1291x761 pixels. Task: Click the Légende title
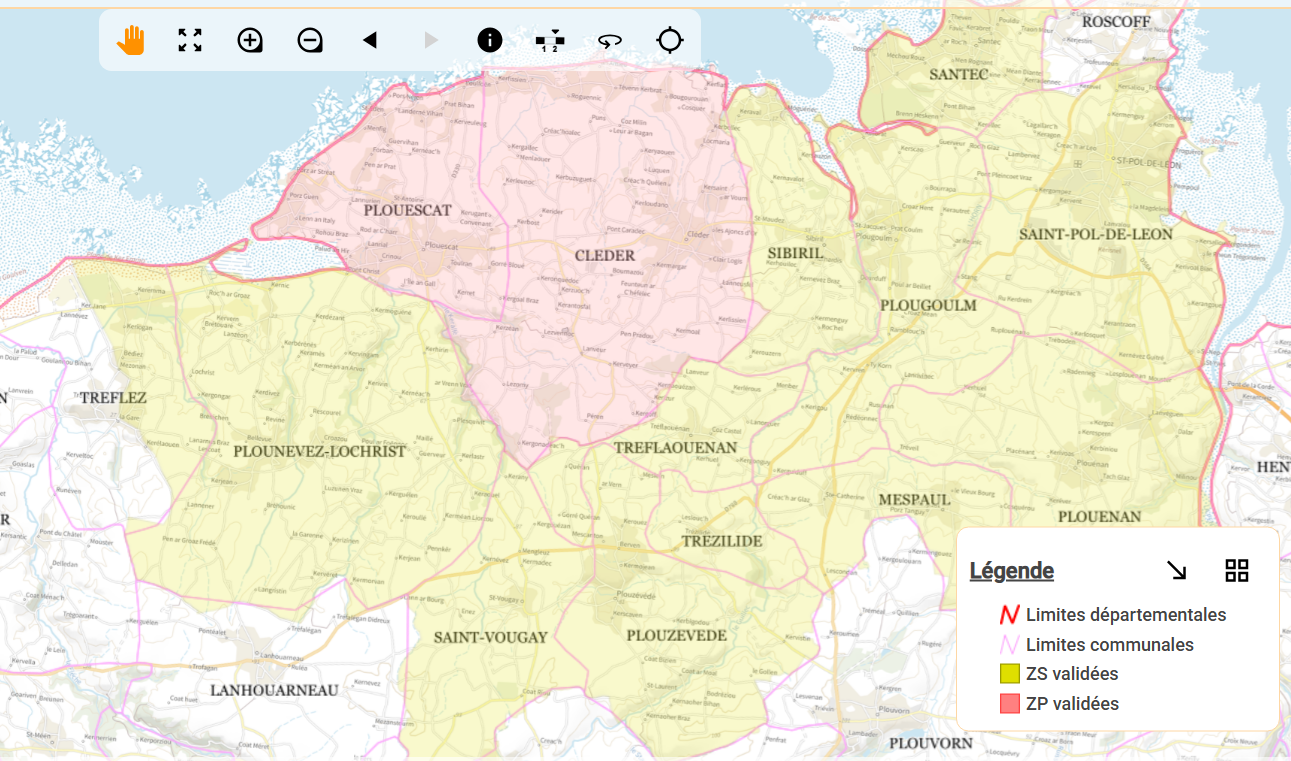point(1011,571)
